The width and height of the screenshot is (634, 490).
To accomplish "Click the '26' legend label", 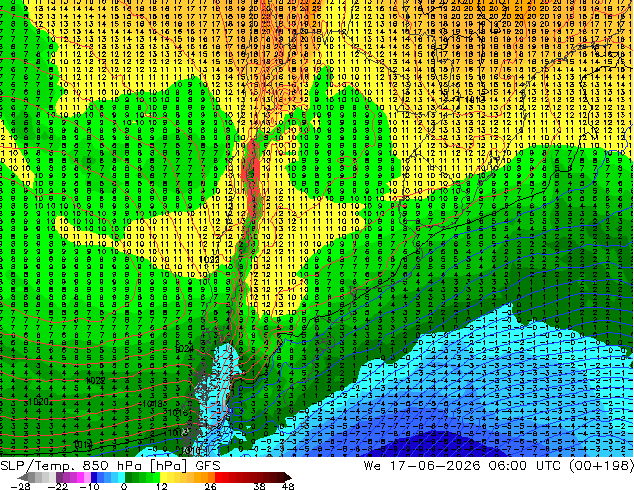I will pos(210,486).
